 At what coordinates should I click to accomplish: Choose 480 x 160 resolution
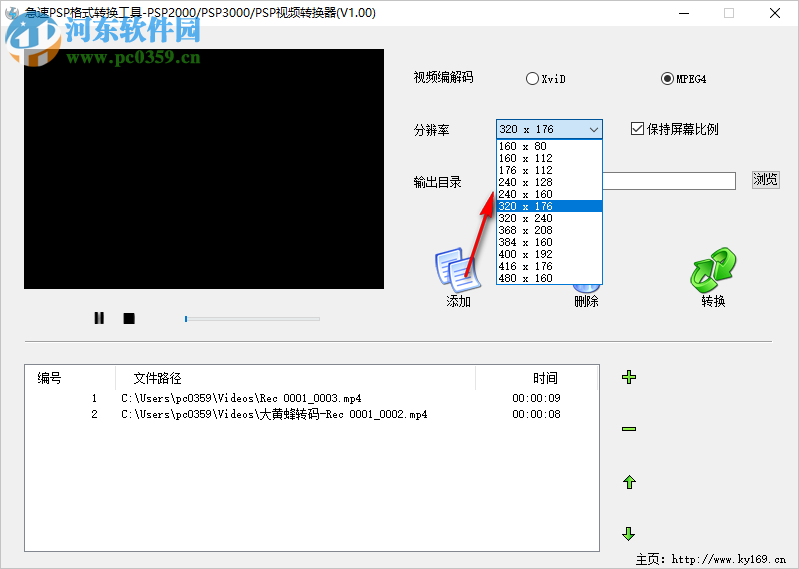(x=549, y=278)
